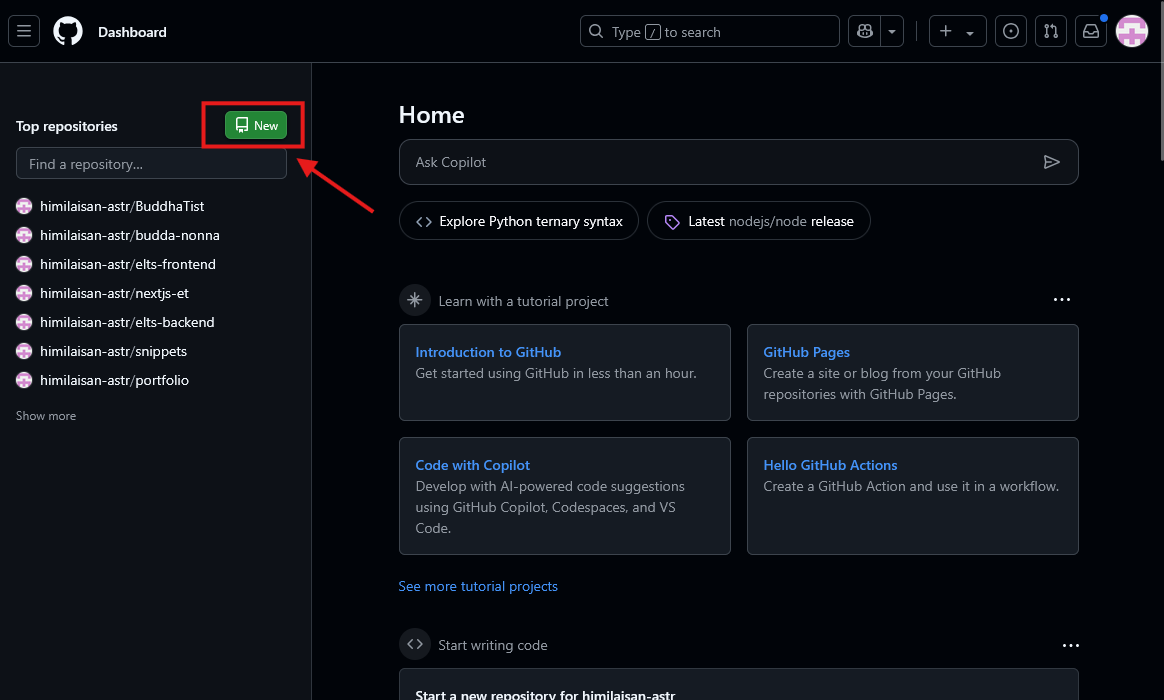Image resolution: width=1164 pixels, height=700 pixels.
Task: Click the plus create-new icon
Action: 945,31
